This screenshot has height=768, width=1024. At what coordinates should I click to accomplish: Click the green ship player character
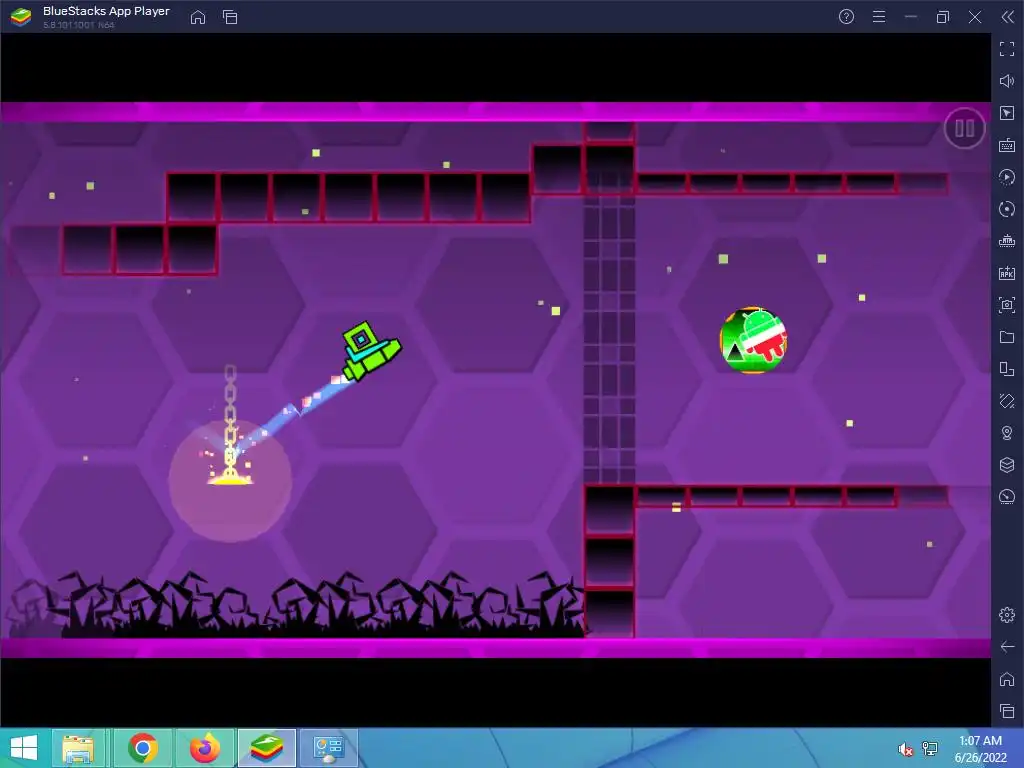pos(371,351)
